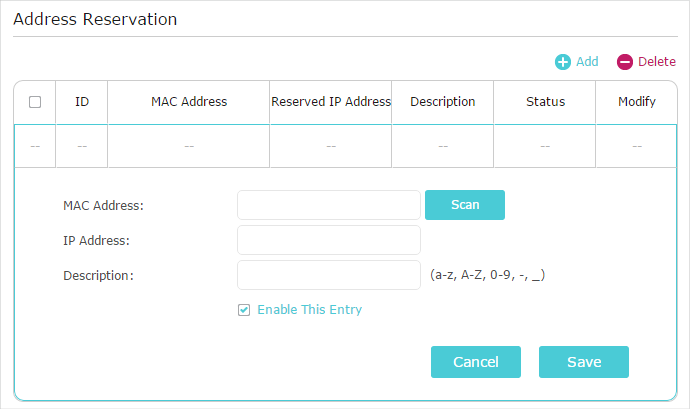Click the Delete text link
The width and height of the screenshot is (690, 409).
(657, 62)
